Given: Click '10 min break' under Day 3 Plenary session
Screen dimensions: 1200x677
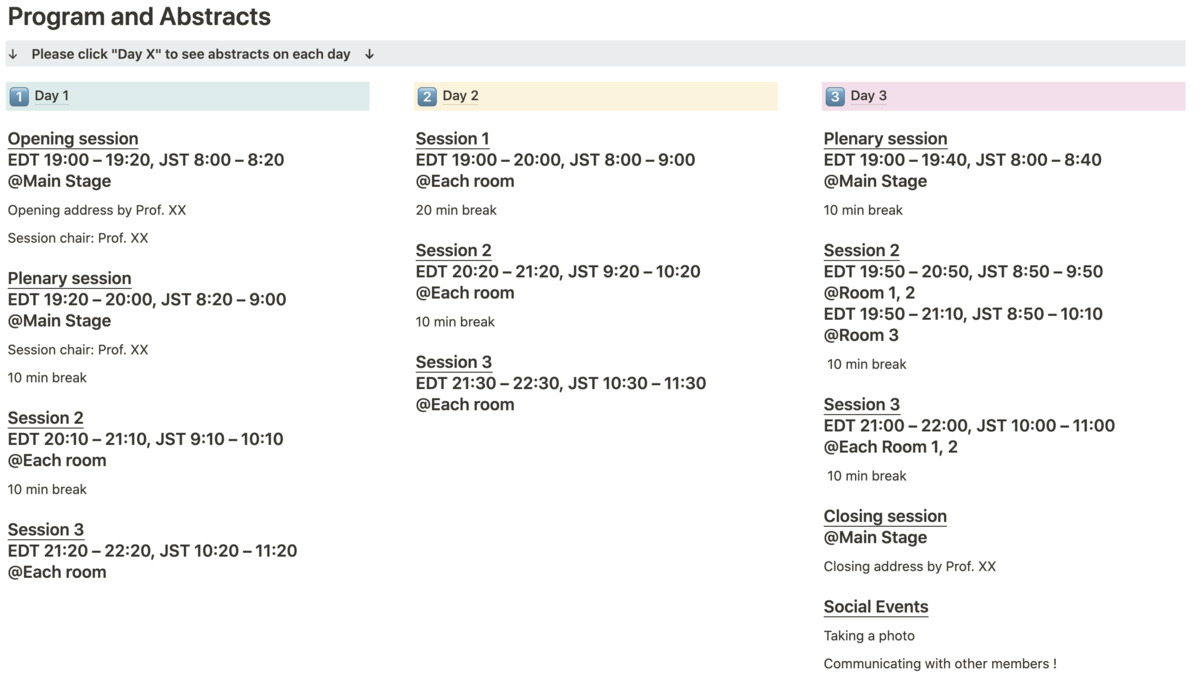Looking at the screenshot, I should pyautogui.click(x=863, y=210).
